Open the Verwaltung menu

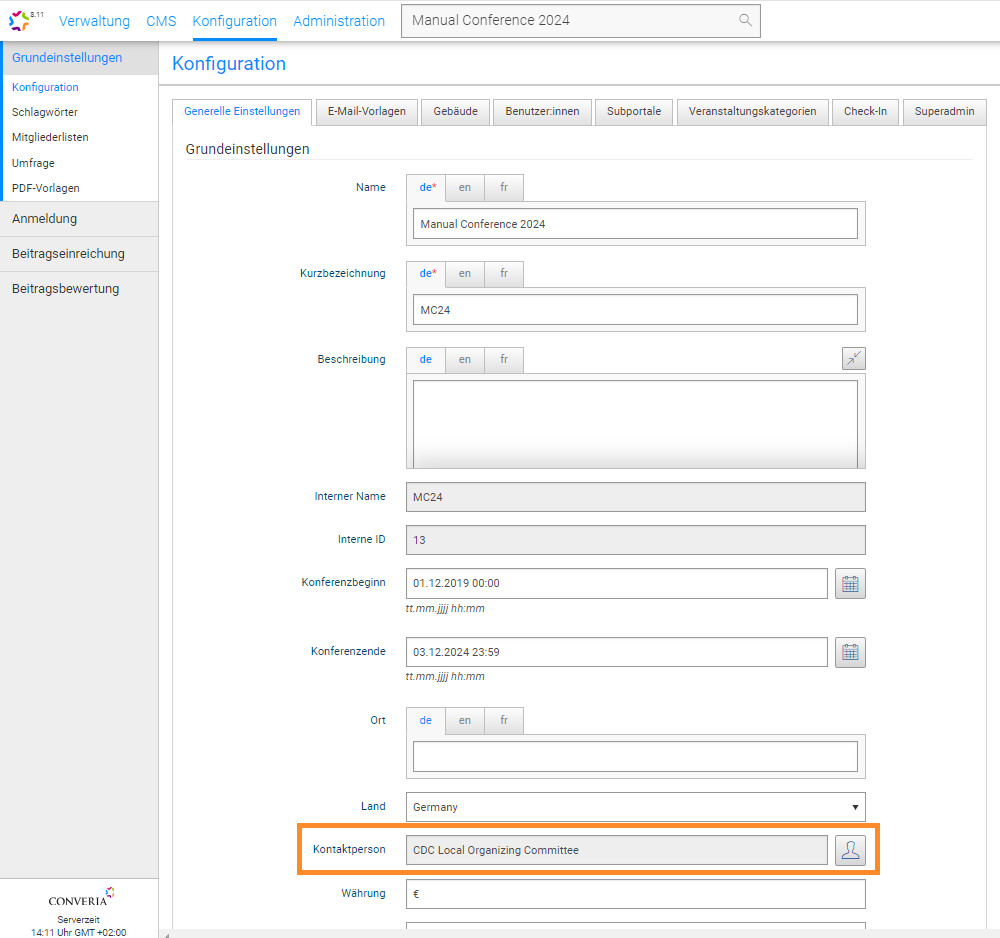94,21
